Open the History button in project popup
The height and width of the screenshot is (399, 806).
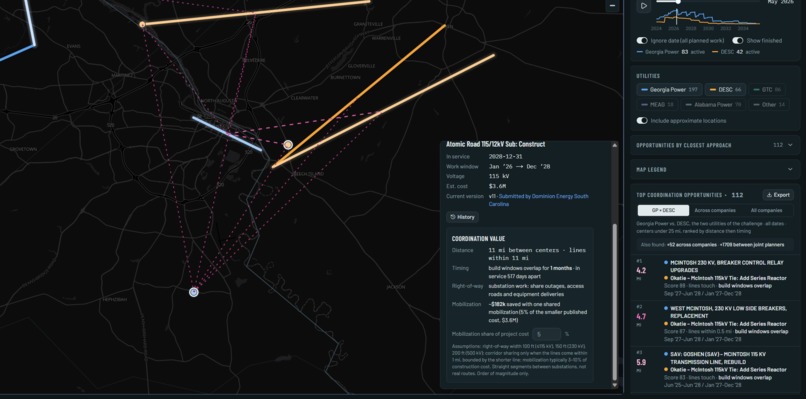(462, 217)
